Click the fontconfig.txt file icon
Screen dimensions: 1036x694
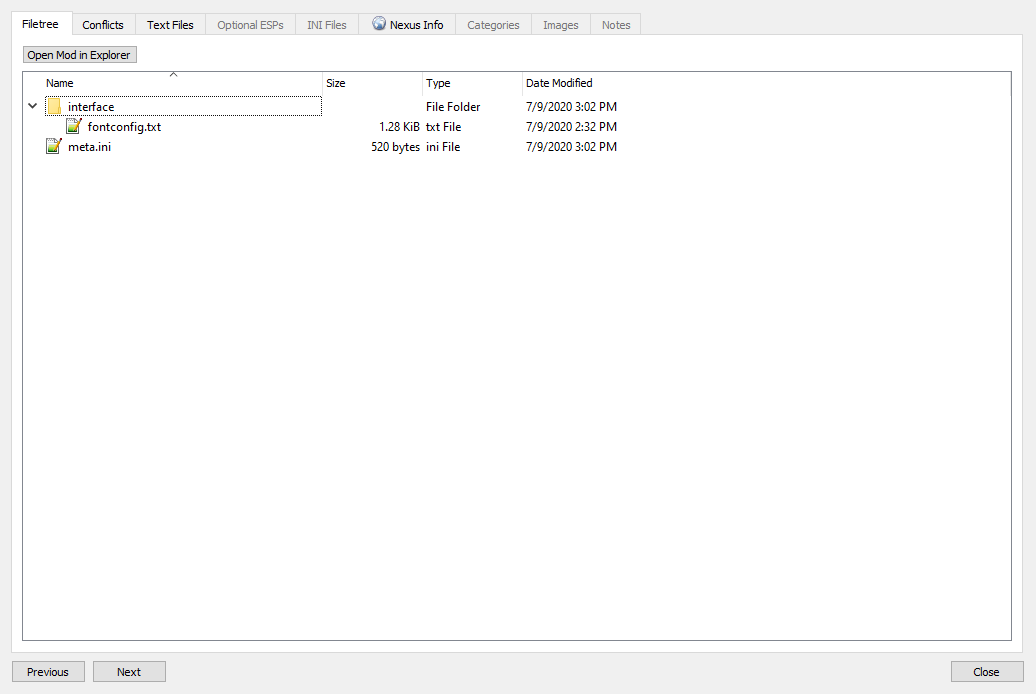[x=74, y=127]
